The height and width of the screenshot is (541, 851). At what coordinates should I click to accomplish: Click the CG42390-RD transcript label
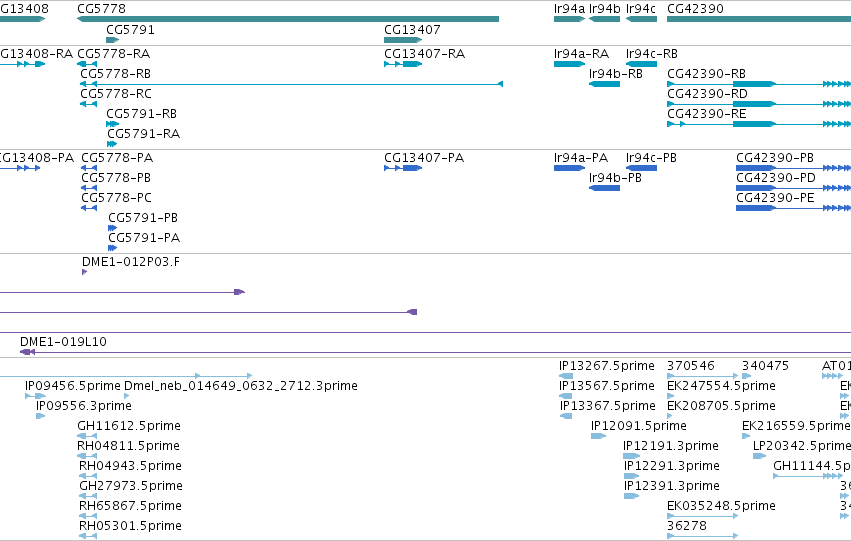707,94
